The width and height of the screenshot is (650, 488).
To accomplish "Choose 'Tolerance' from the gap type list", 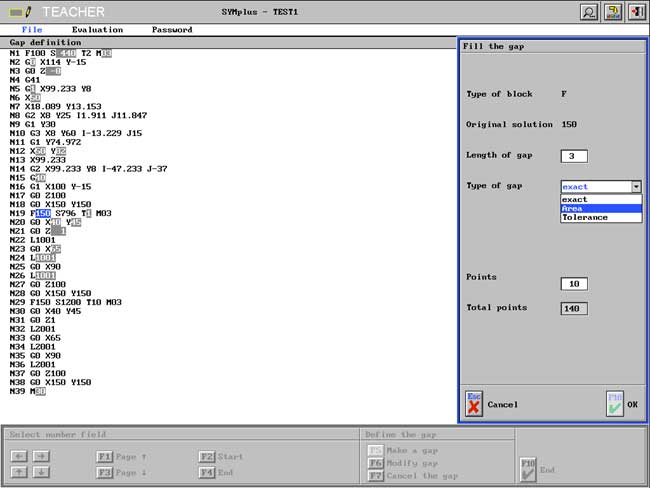I will pos(600,217).
